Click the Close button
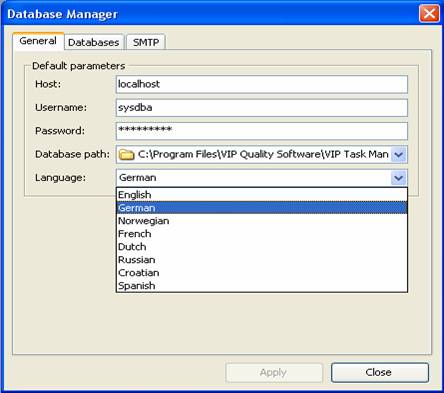 pos(380,372)
